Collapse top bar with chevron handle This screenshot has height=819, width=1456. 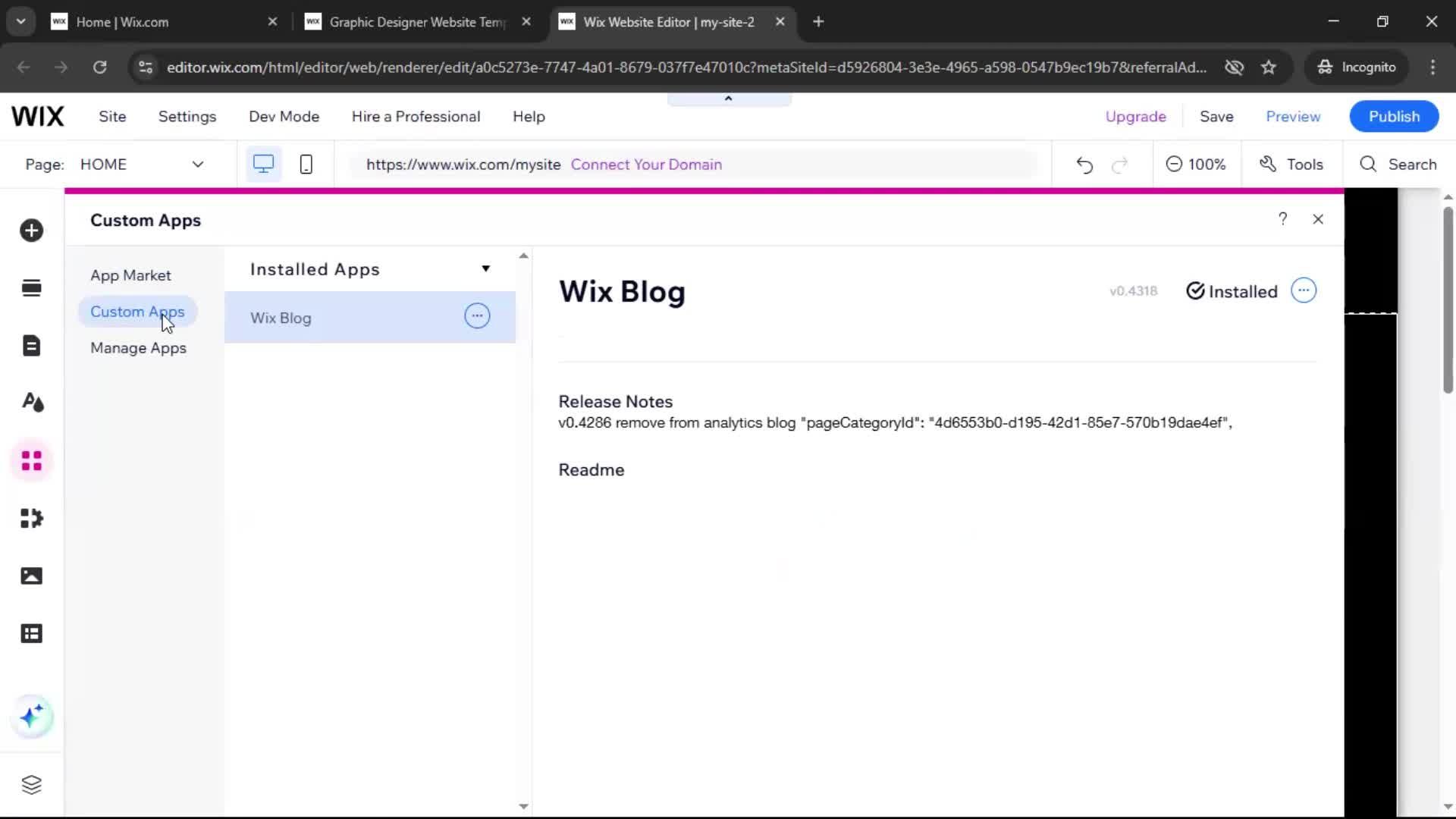729,99
